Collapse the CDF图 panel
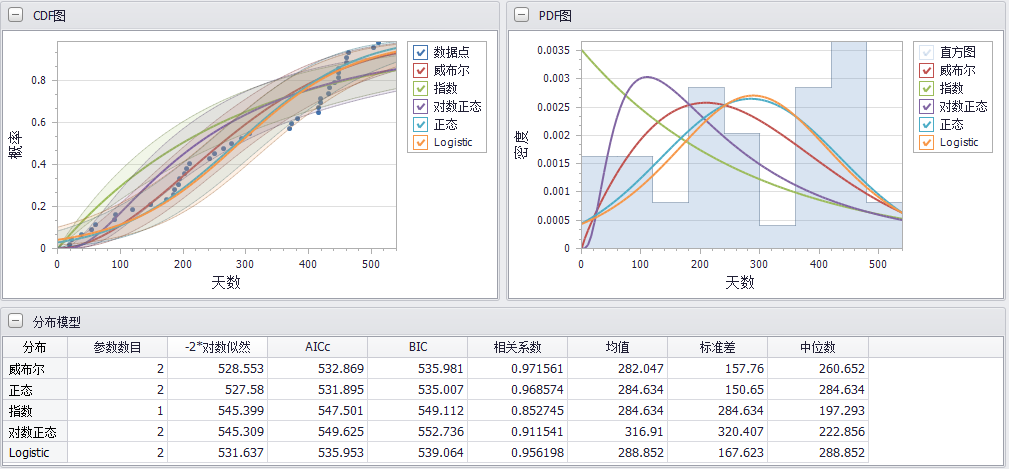The image size is (1009, 469). coord(15,15)
